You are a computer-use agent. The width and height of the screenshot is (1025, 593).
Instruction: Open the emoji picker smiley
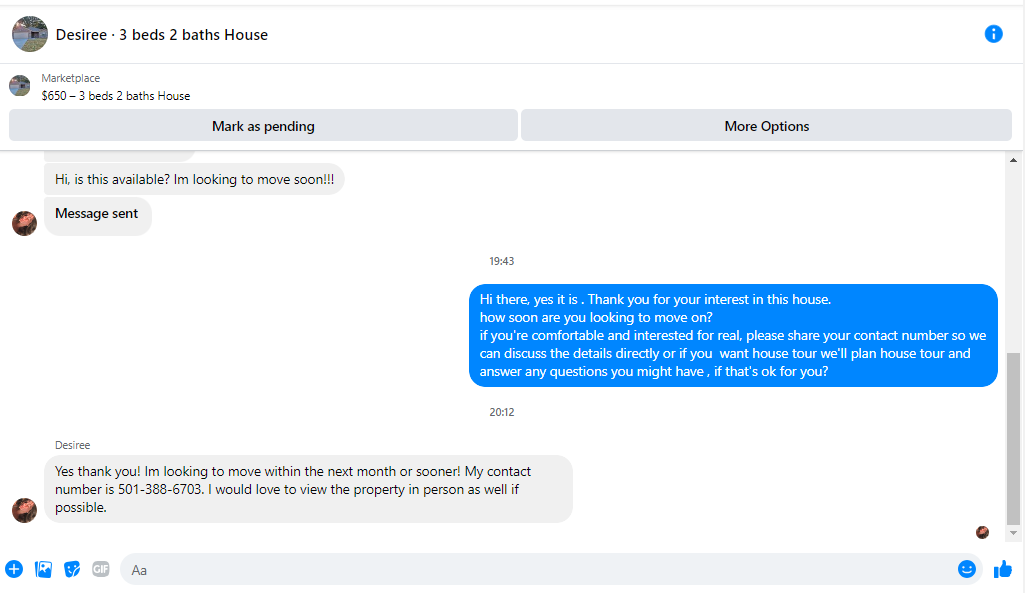click(x=966, y=569)
